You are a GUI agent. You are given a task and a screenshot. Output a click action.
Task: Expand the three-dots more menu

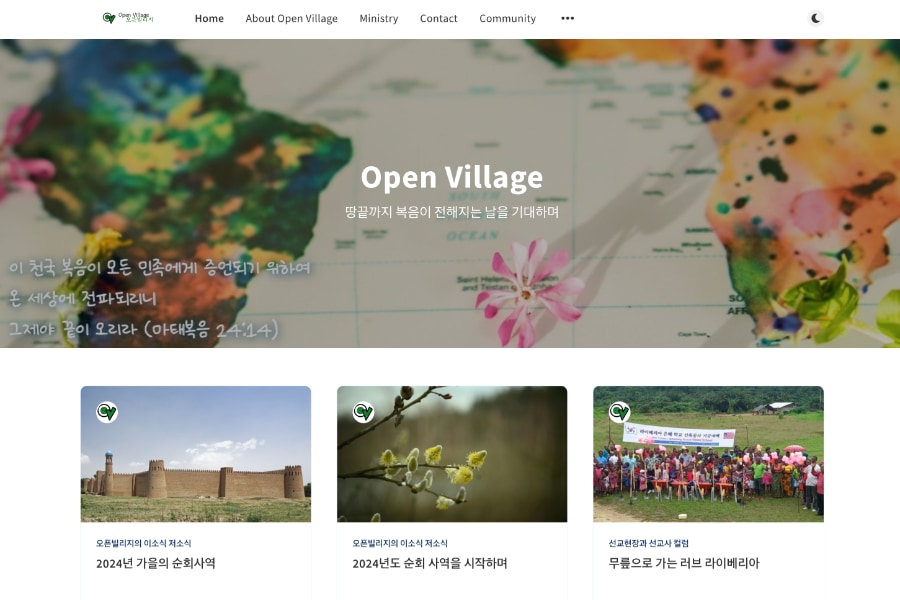pyautogui.click(x=568, y=18)
